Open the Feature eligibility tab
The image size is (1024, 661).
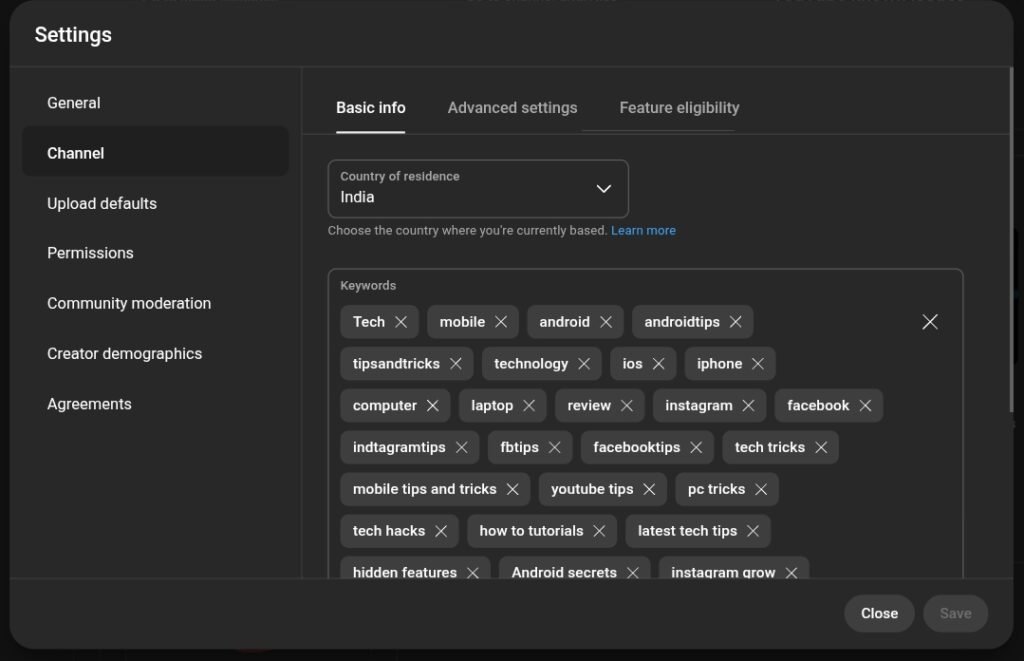[679, 107]
